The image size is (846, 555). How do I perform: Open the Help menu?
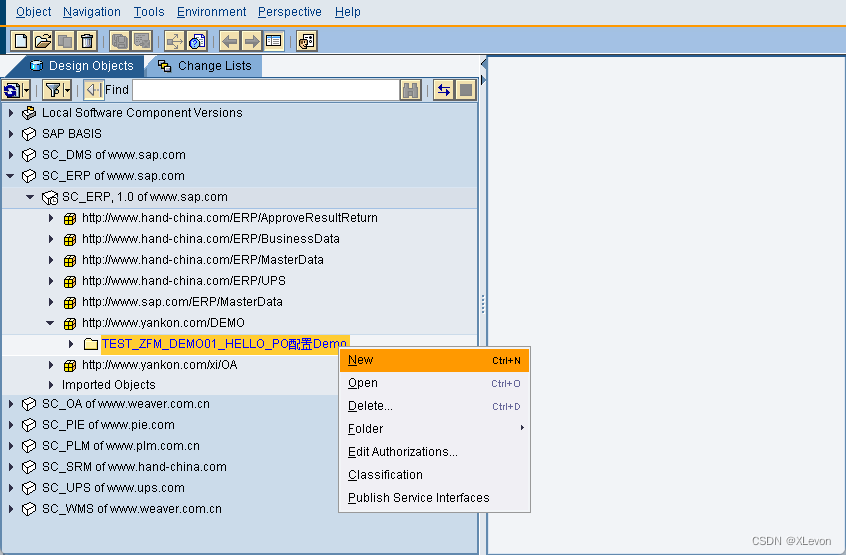(x=347, y=12)
